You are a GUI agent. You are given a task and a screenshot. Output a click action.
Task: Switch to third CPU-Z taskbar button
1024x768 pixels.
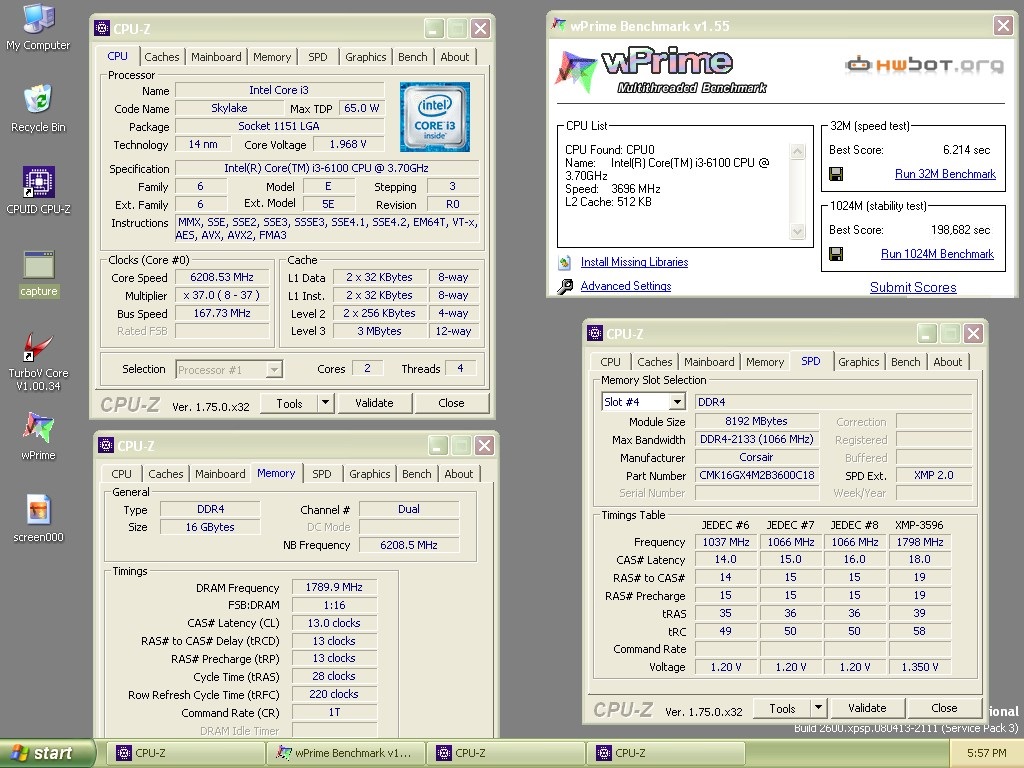tap(665, 753)
